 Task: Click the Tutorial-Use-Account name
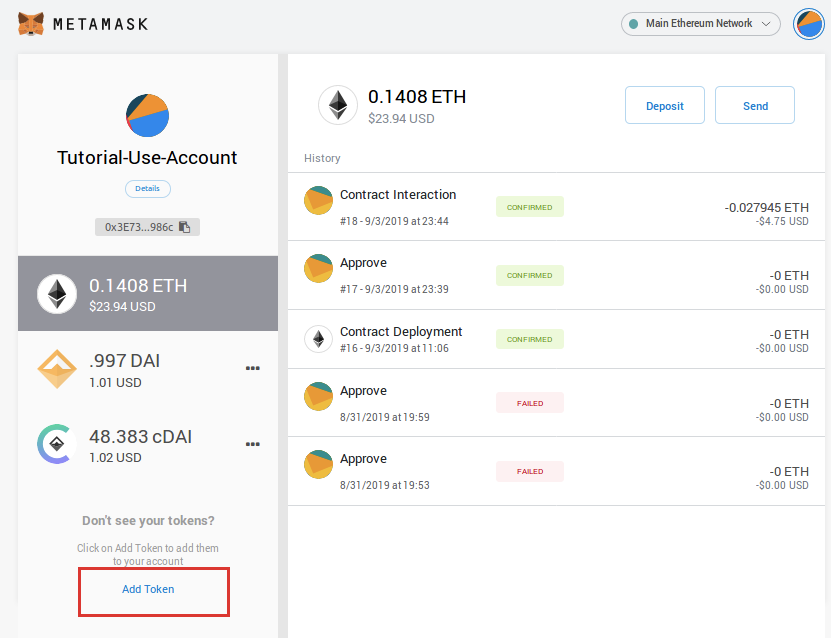(147, 157)
